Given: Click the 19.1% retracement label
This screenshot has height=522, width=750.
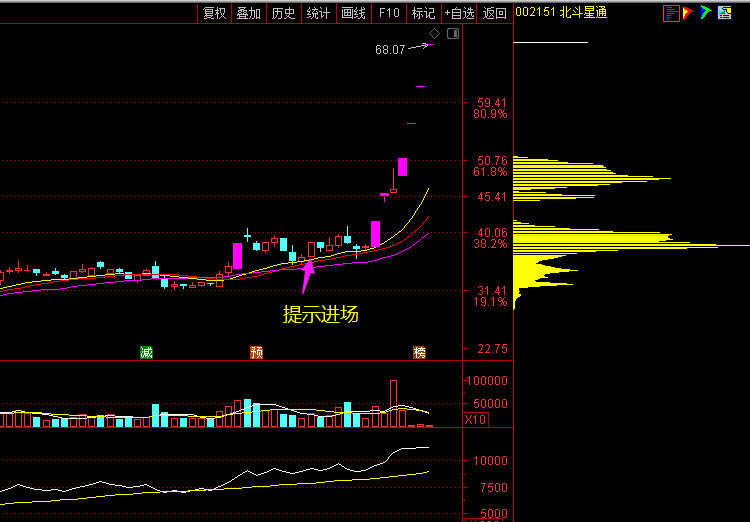Looking at the screenshot, I should pos(490,302).
